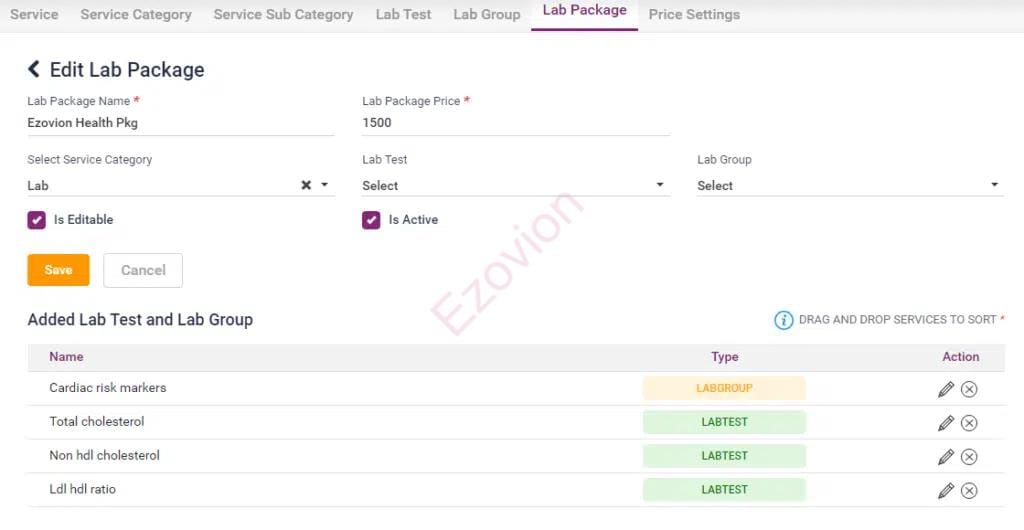The height and width of the screenshot is (530, 1024).
Task: Click the Lab Package Price field
Action: point(514,123)
